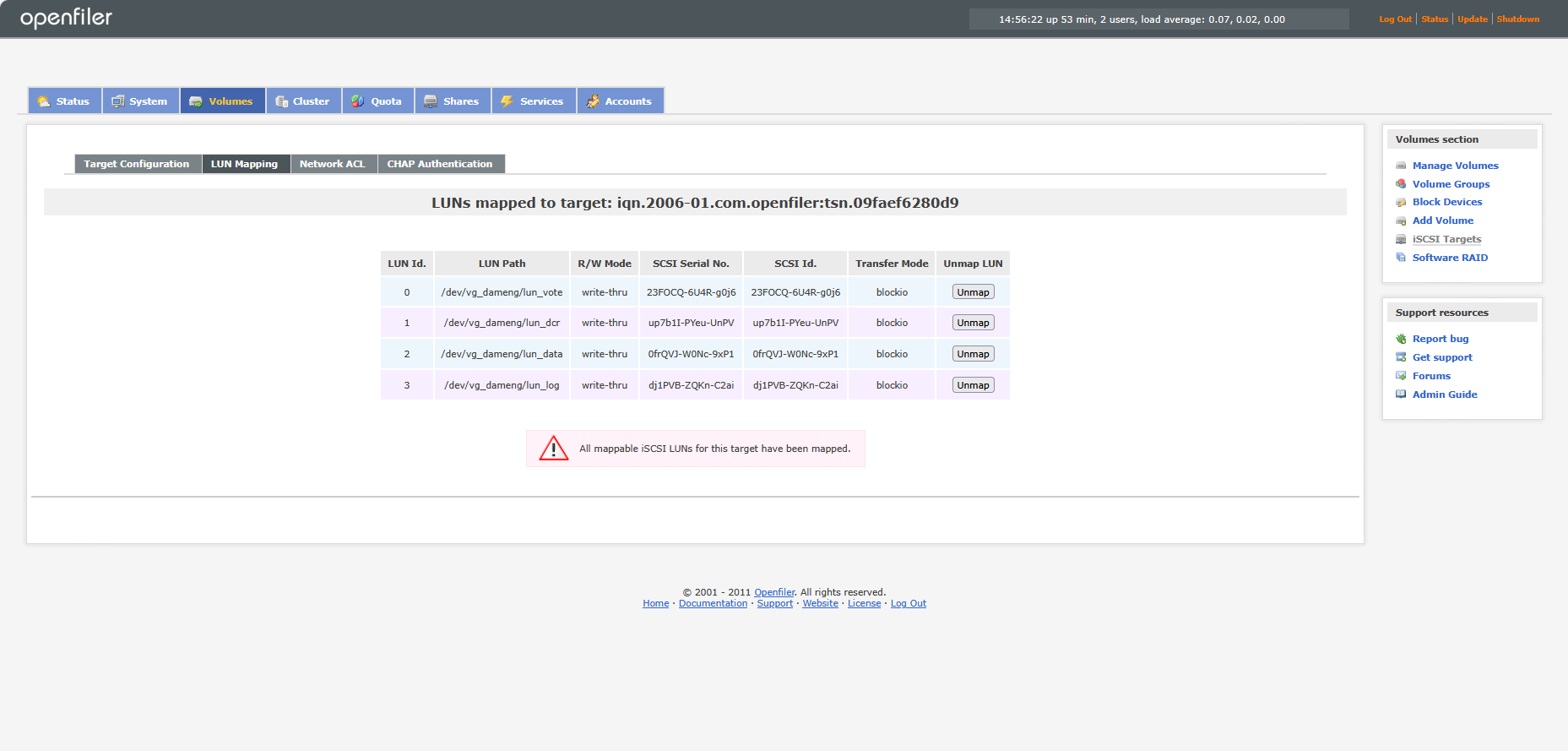
Task: Open the Status main tab
Action: (x=65, y=101)
